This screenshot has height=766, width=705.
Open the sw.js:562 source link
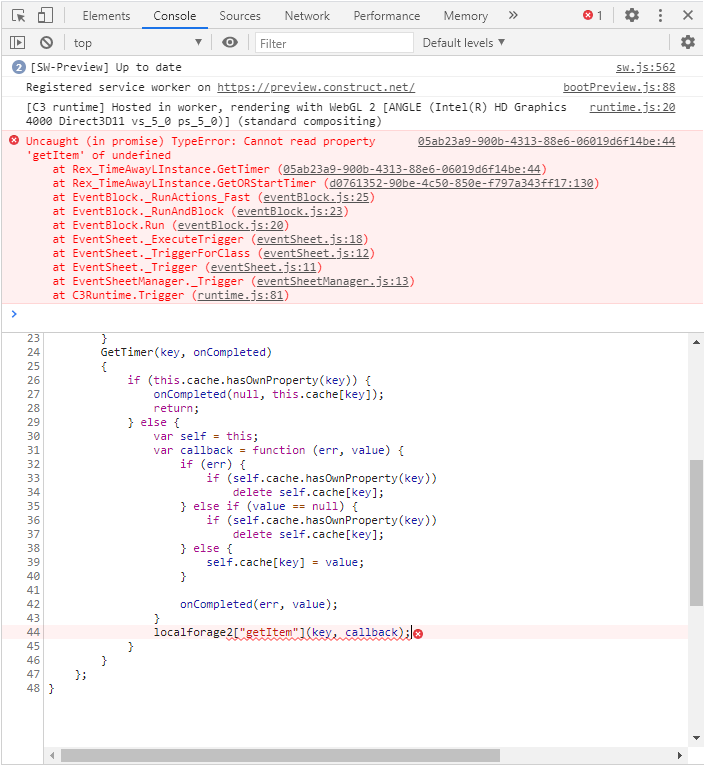tap(645, 67)
